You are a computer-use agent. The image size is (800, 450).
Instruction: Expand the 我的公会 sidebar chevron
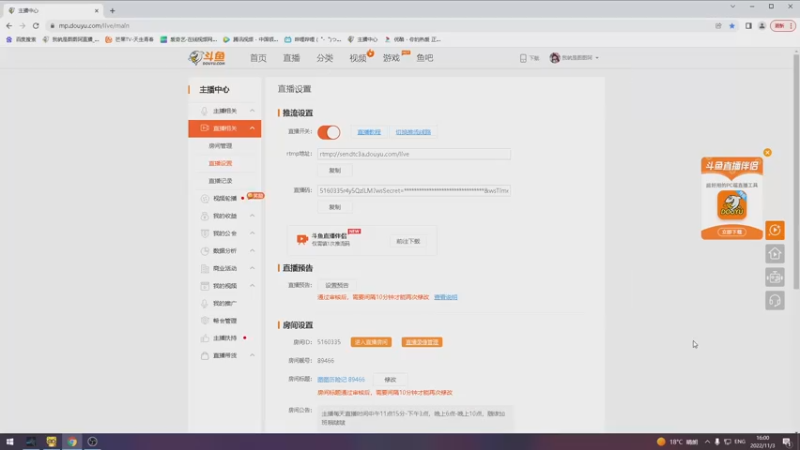[x=252, y=233]
